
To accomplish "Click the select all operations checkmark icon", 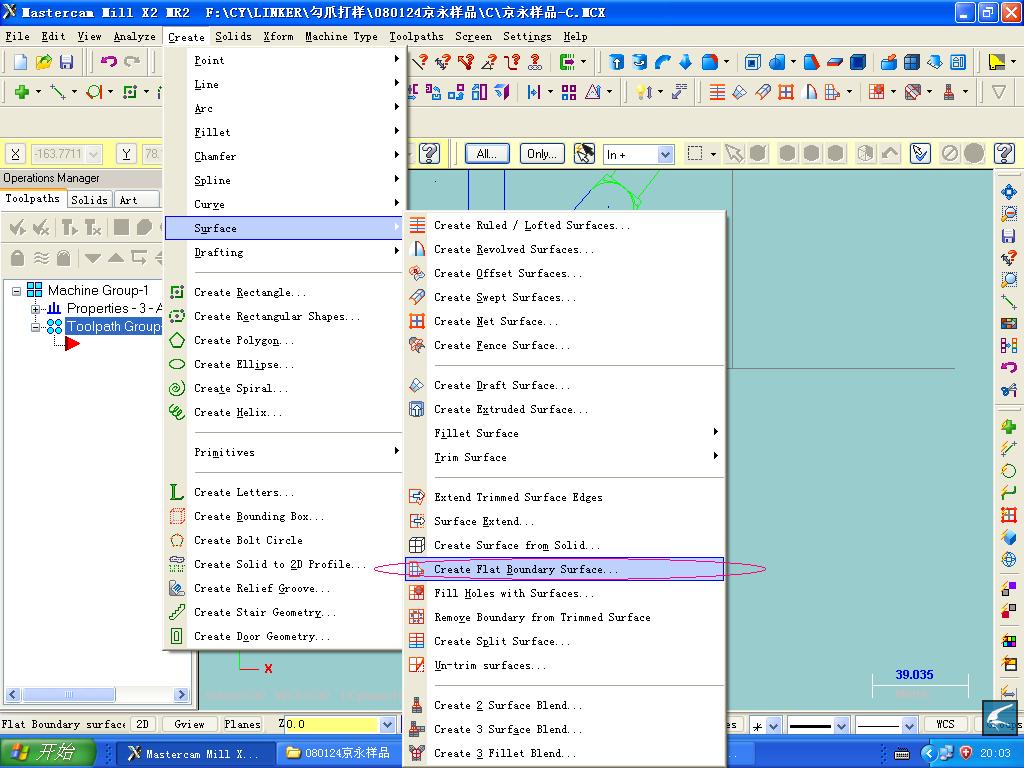I will click(18, 227).
